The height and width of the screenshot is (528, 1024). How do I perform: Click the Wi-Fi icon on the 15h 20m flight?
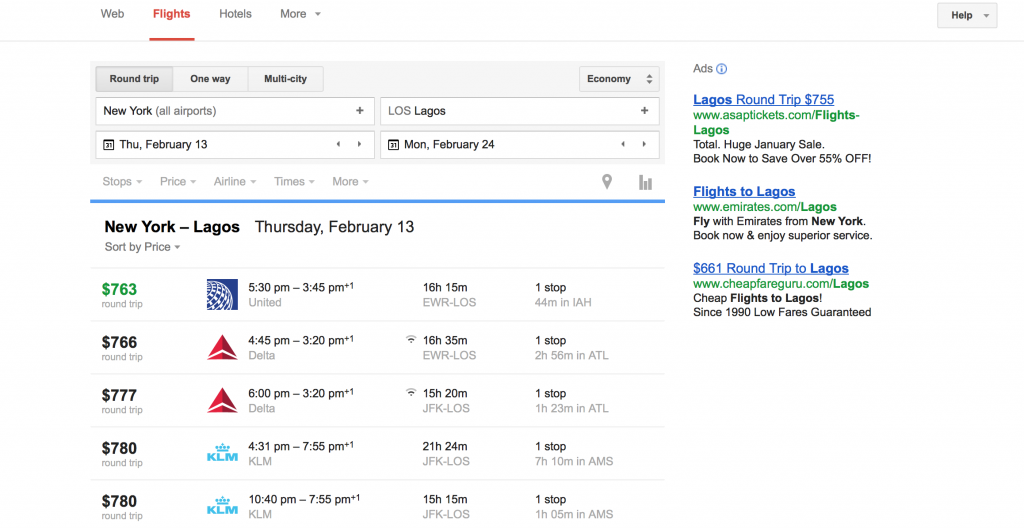(x=411, y=392)
